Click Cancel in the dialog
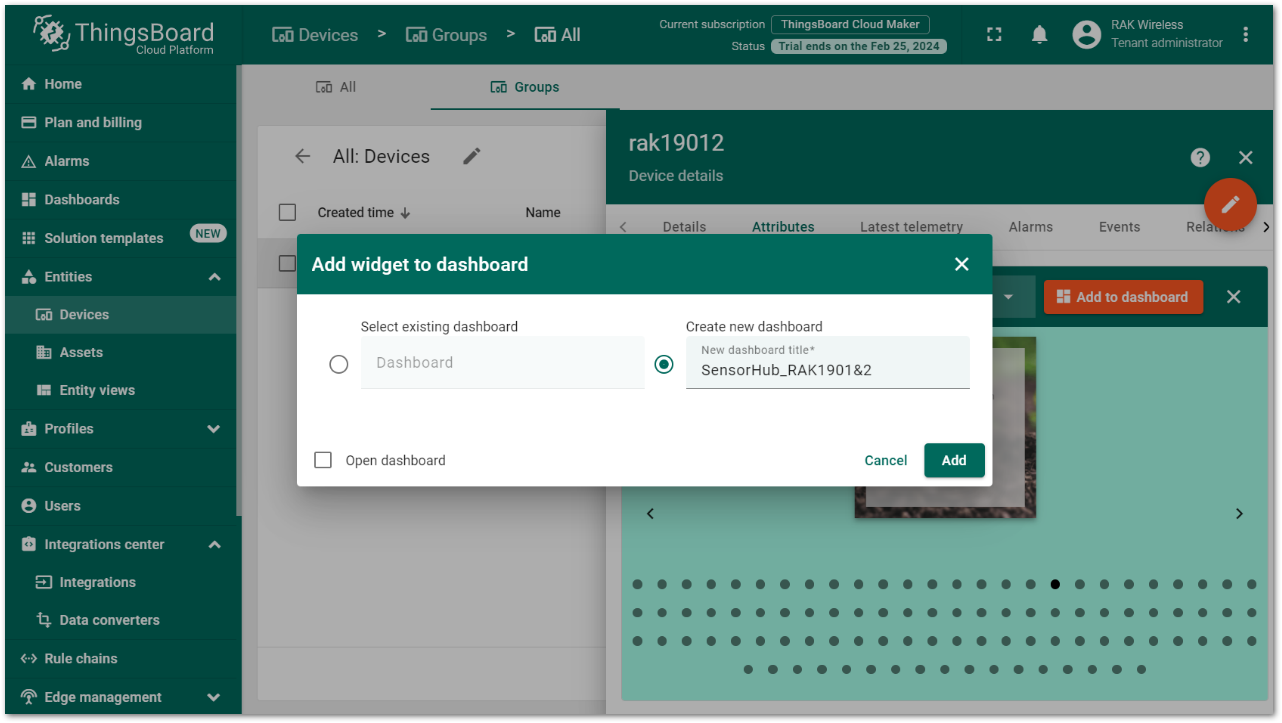 [886, 460]
